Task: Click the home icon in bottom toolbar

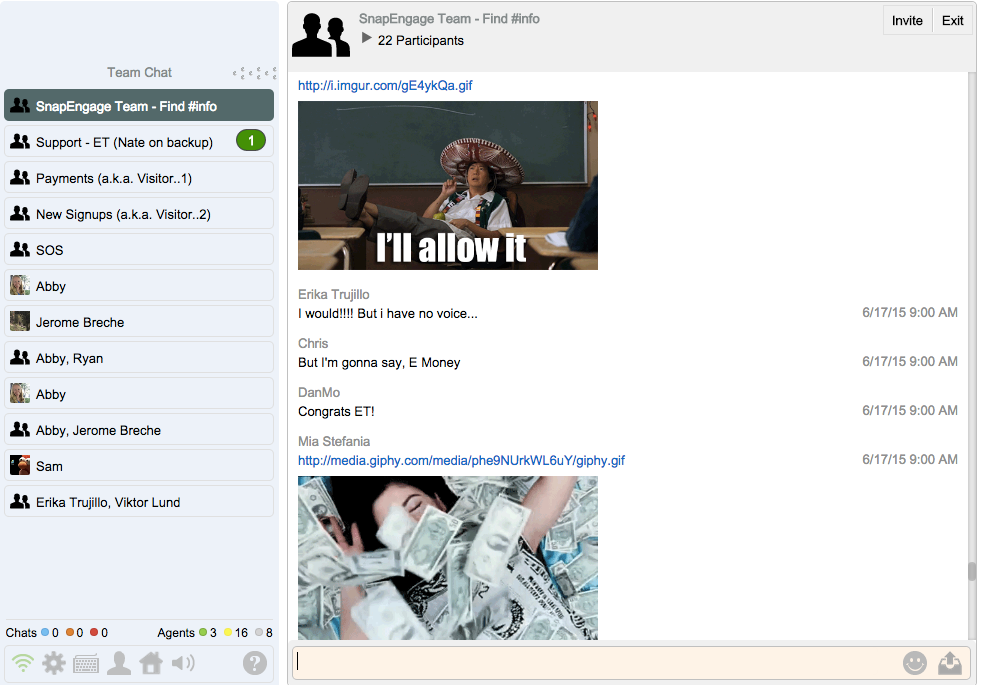Action: [151, 663]
